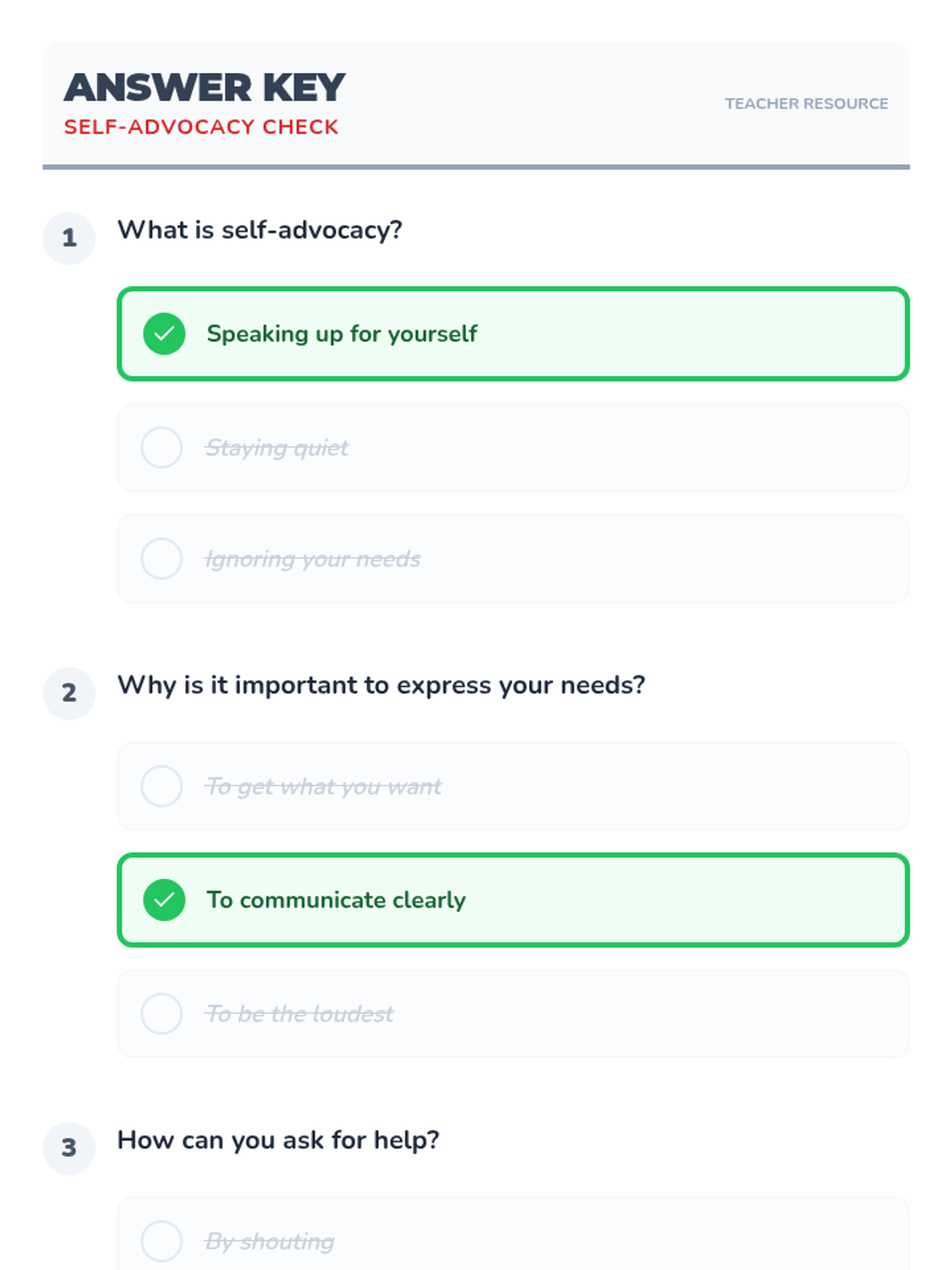Image resolution: width=952 pixels, height=1270 pixels.
Task: Click the To be the loudest option text
Action: coord(299,1014)
